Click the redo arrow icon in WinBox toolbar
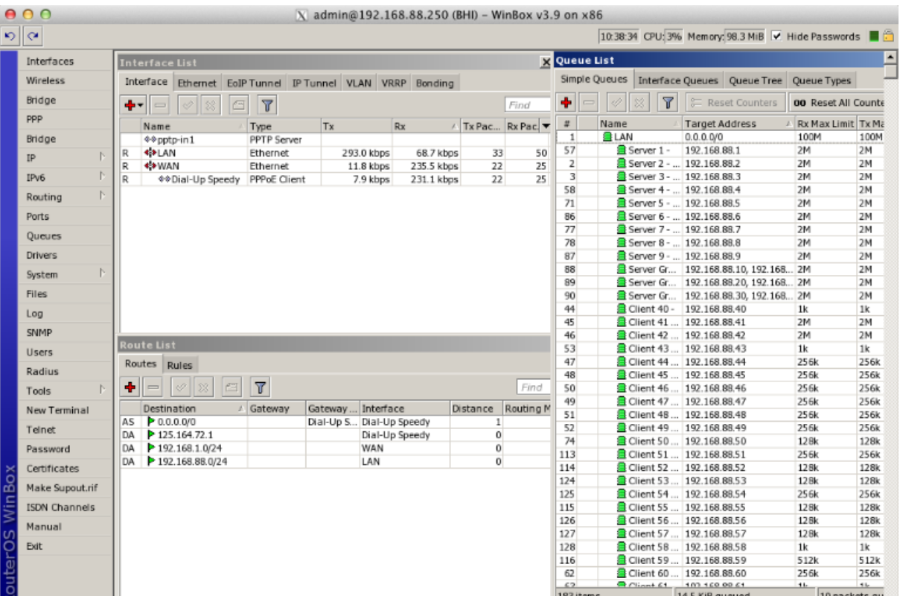Viewport: 900px width, 596px height. coord(33,36)
